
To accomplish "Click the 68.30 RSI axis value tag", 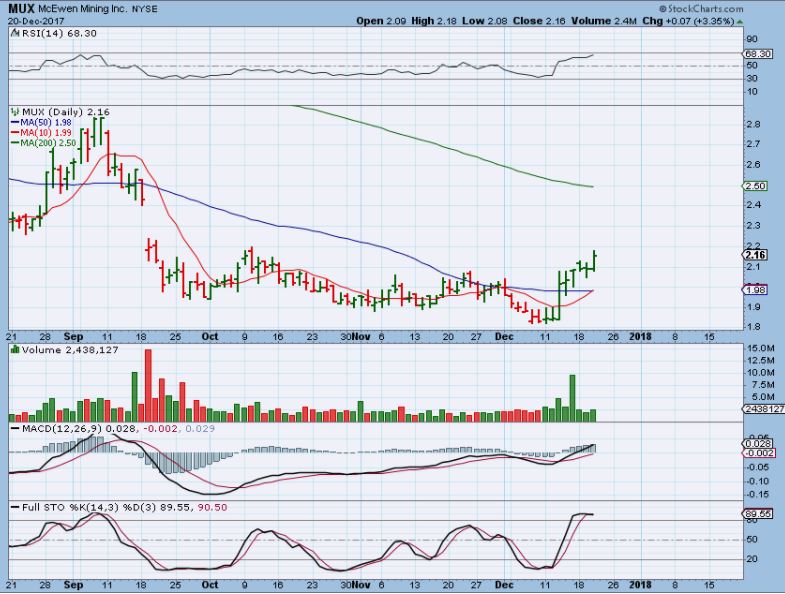I will 757,54.
